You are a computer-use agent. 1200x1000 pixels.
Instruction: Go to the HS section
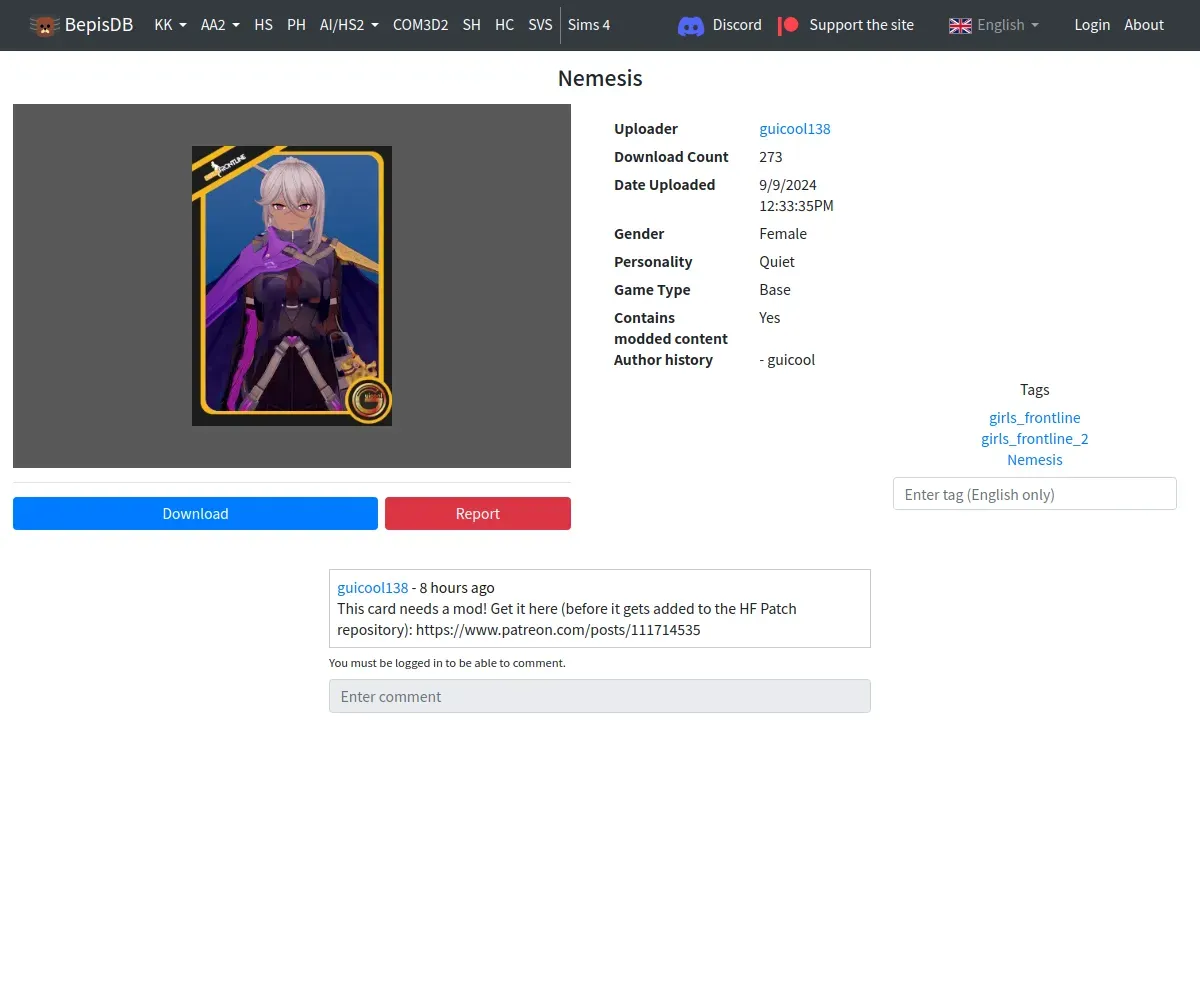pyautogui.click(x=263, y=25)
